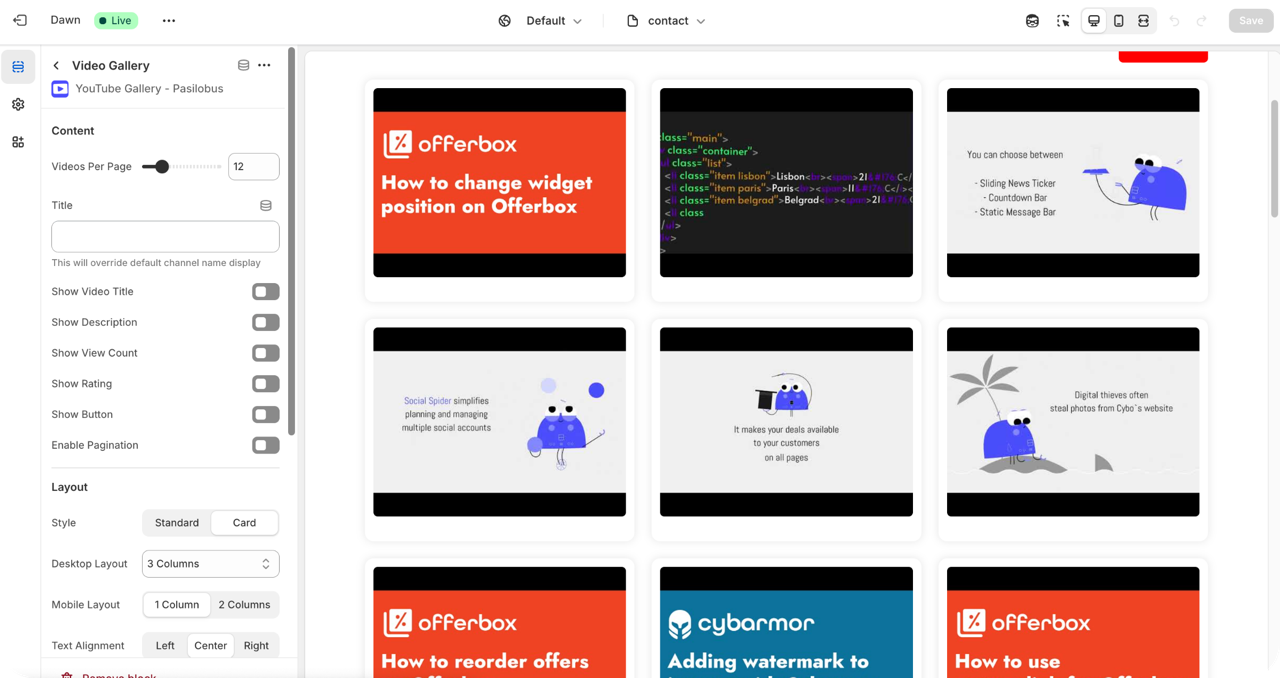Click the Title text input field
The width and height of the screenshot is (1280, 678).
165,237
